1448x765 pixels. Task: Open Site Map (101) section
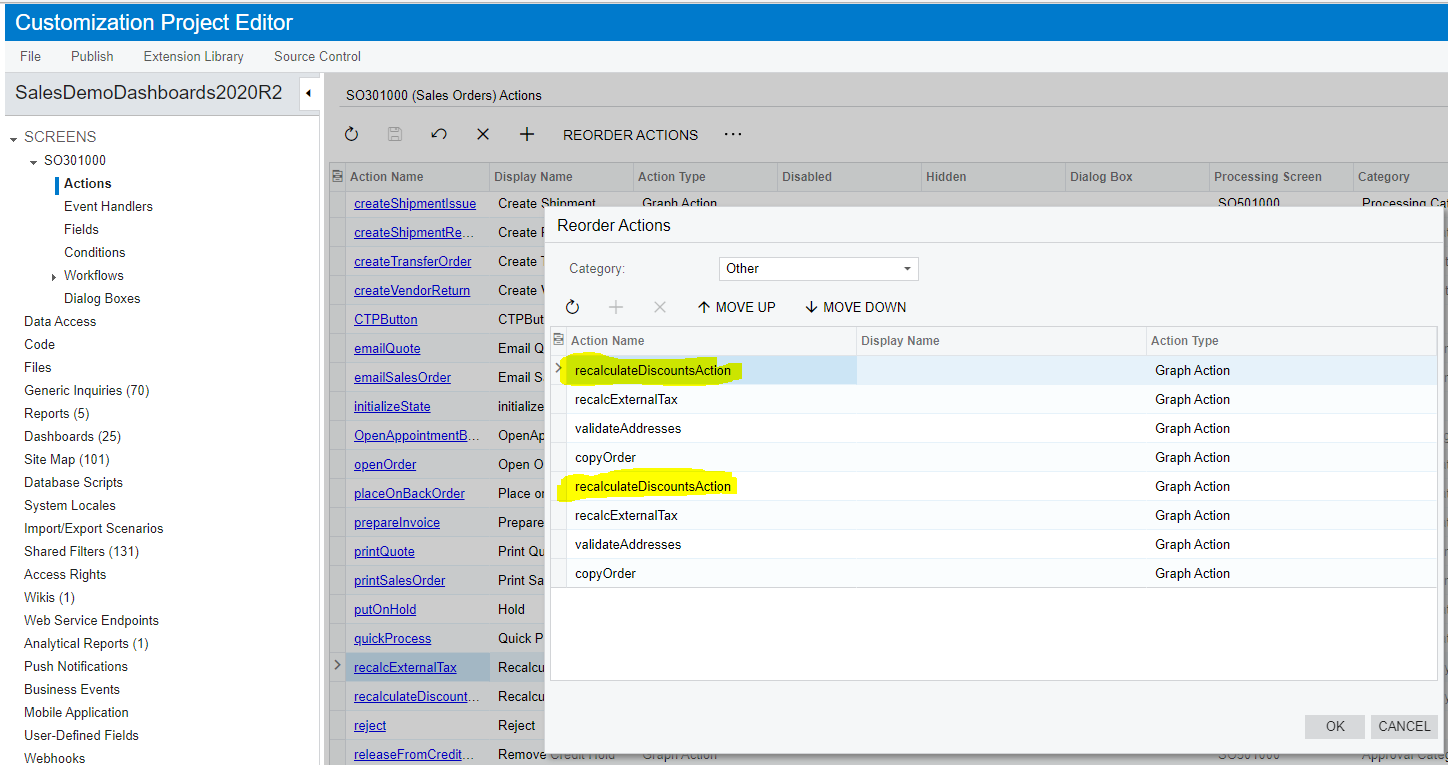click(x=66, y=459)
